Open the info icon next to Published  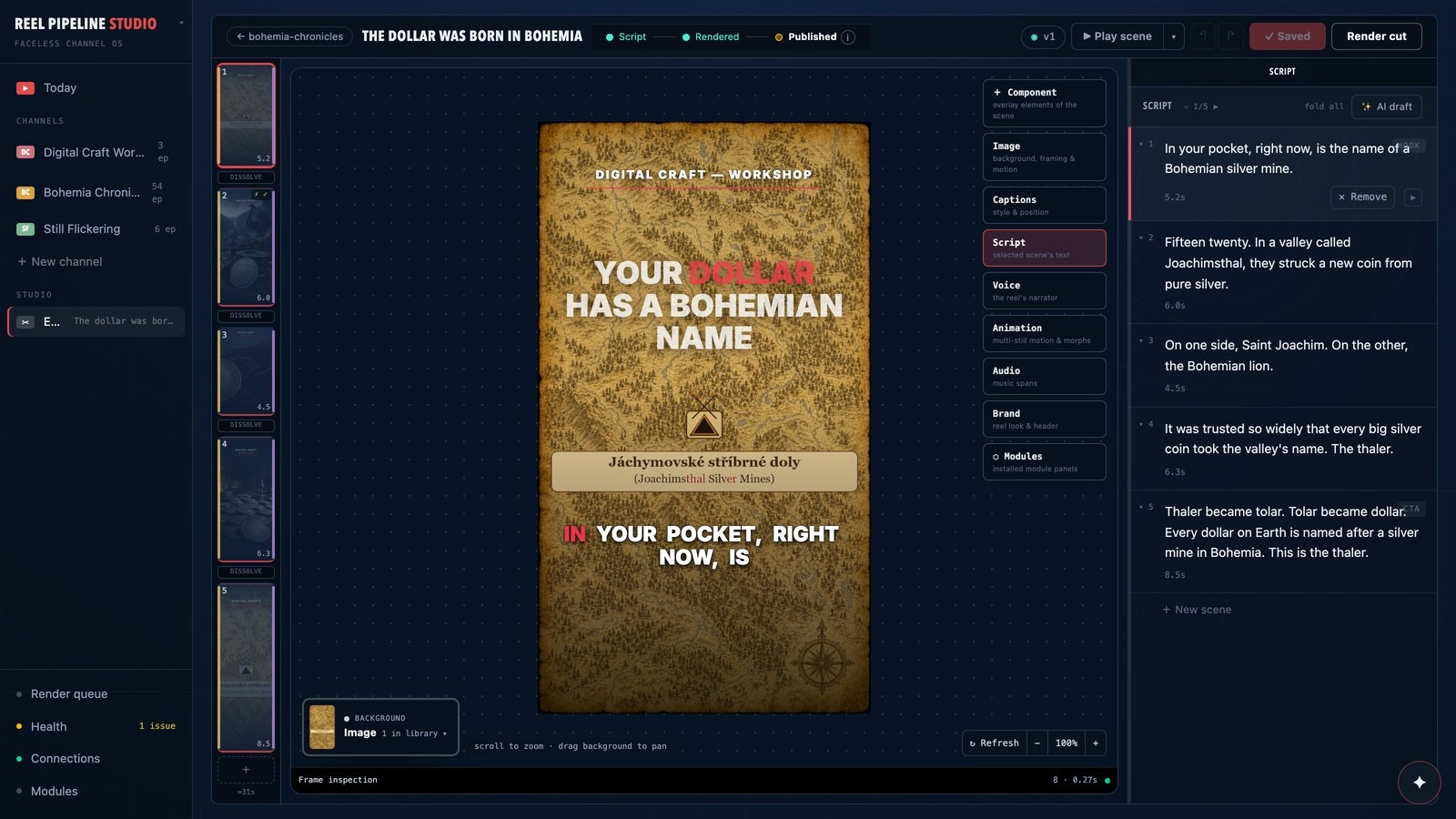848,37
